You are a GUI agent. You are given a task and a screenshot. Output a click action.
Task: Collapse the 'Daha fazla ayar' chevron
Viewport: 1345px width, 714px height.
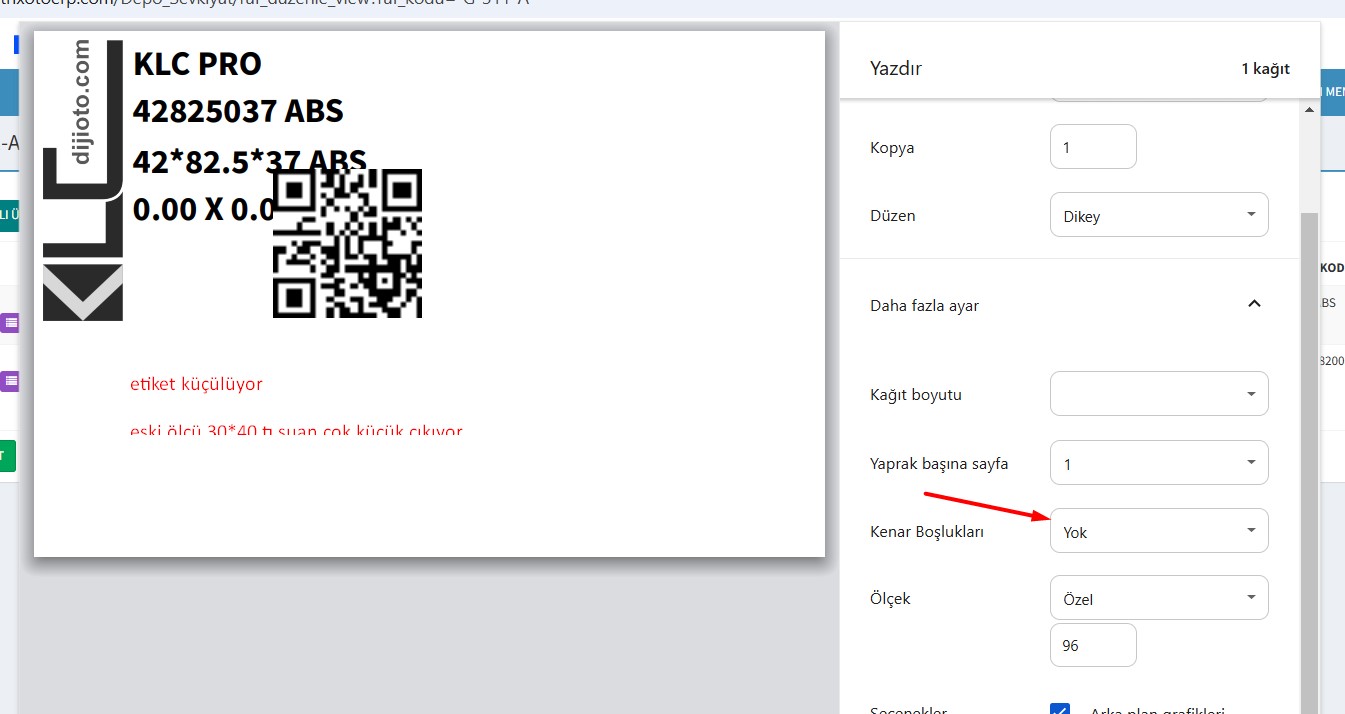coord(1254,304)
